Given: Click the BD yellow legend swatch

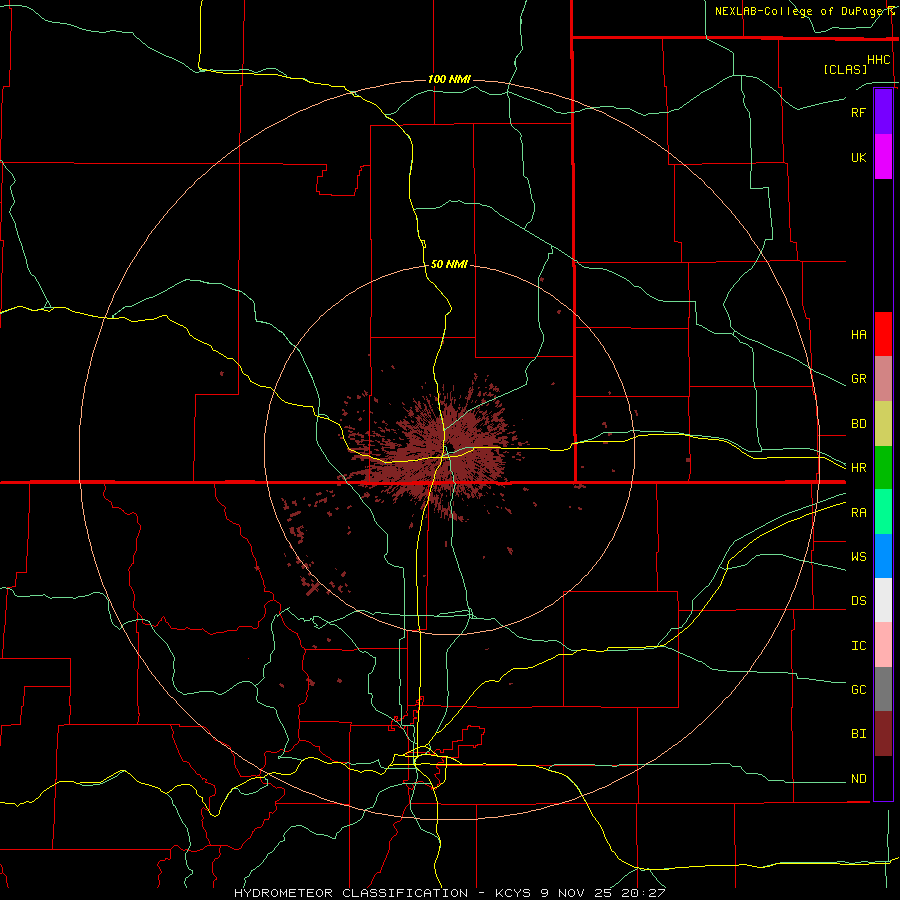Looking at the screenshot, I should point(883,424).
